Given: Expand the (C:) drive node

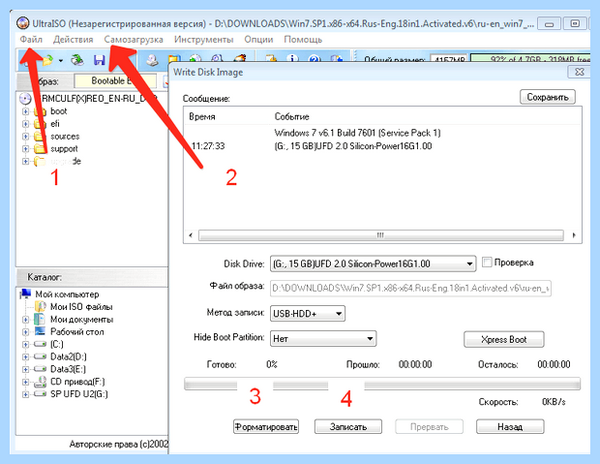Looking at the screenshot, I should tap(25, 344).
